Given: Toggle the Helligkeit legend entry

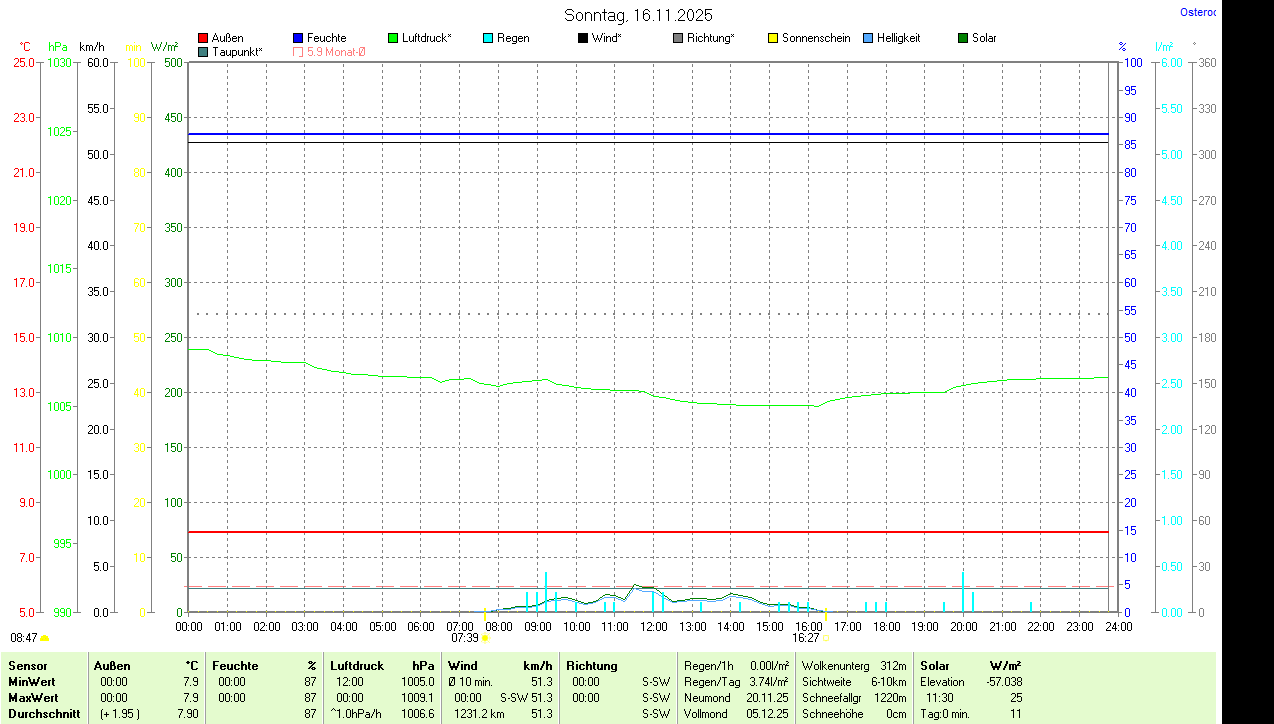Looking at the screenshot, I should 897,38.
